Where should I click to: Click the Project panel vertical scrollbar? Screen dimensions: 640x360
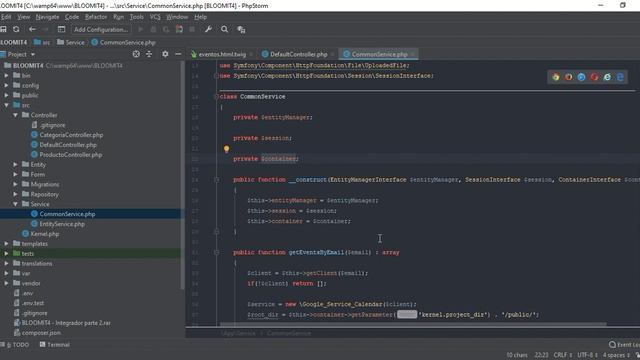point(182,176)
